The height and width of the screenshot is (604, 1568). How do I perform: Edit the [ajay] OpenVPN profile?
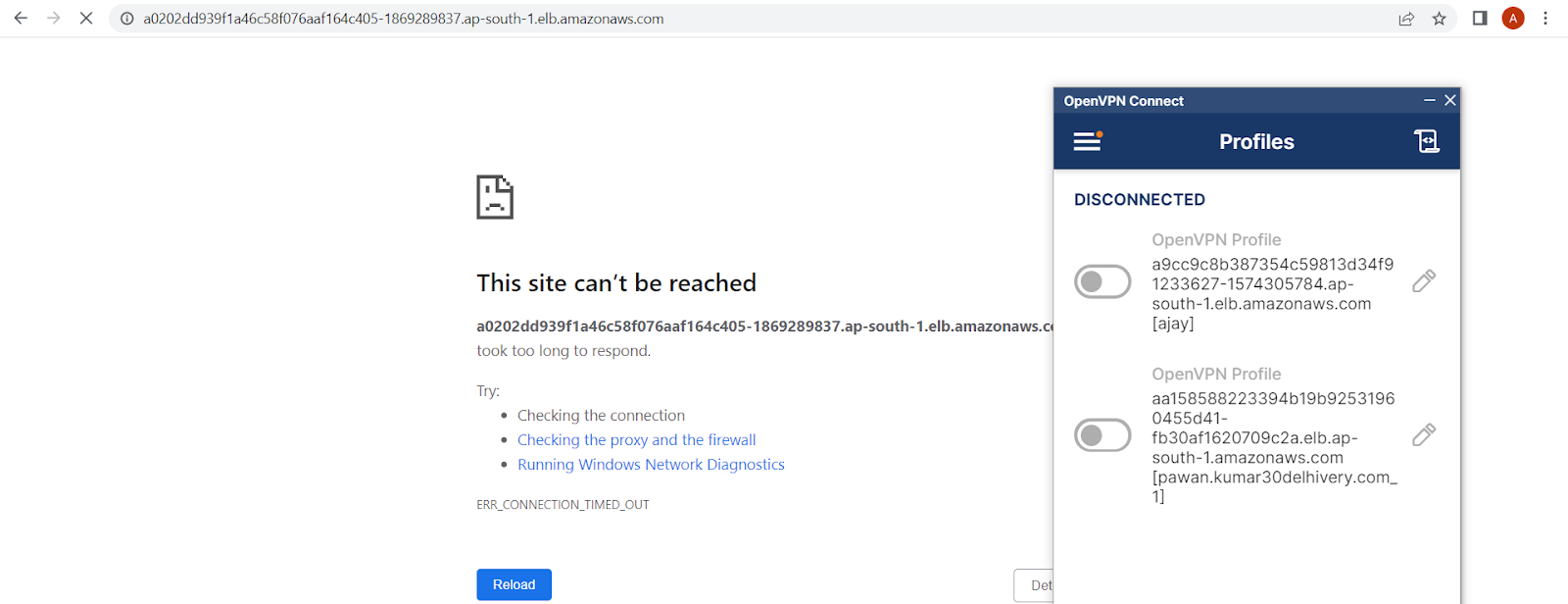click(1424, 281)
